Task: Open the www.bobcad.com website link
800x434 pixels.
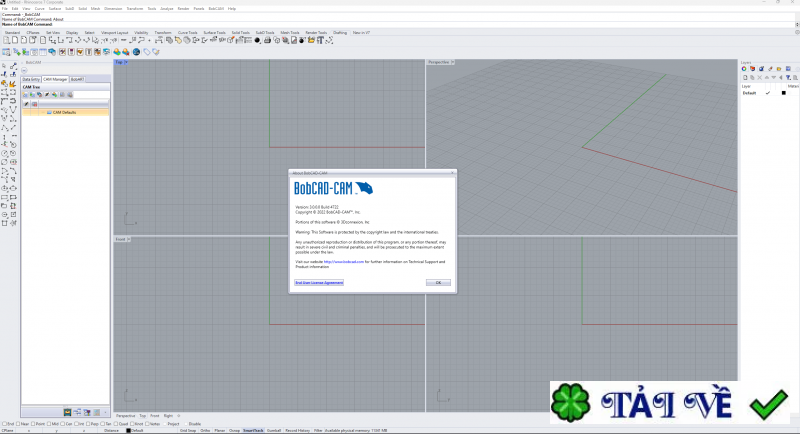Action: (346, 261)
